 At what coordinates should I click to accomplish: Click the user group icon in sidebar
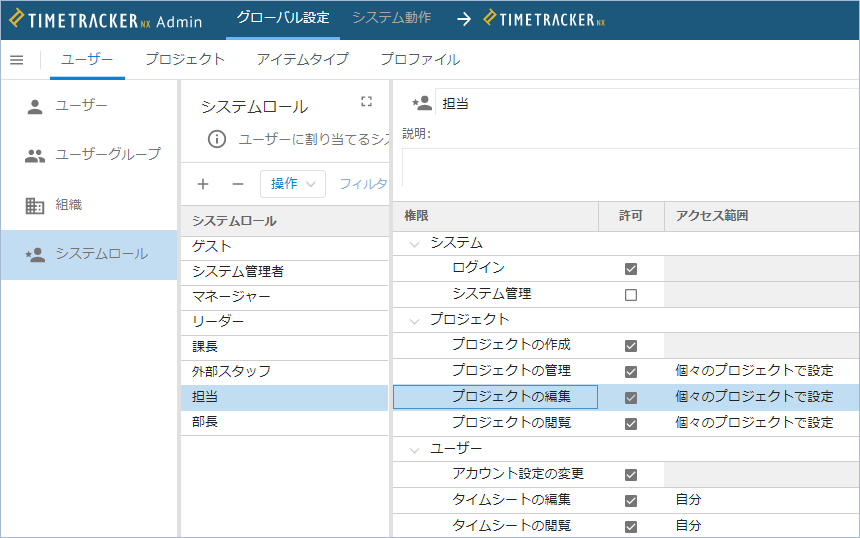35,155
